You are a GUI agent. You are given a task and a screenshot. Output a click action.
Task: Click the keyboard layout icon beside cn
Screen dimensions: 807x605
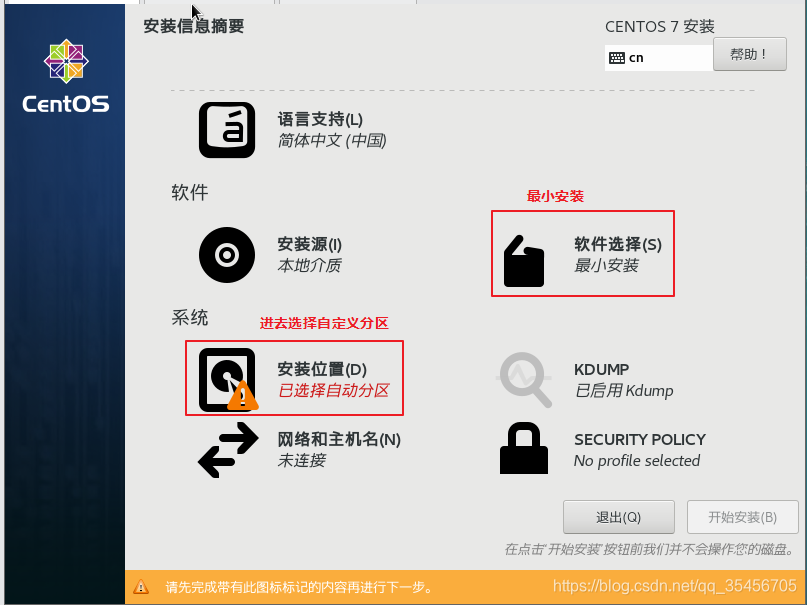coord(617,58)
